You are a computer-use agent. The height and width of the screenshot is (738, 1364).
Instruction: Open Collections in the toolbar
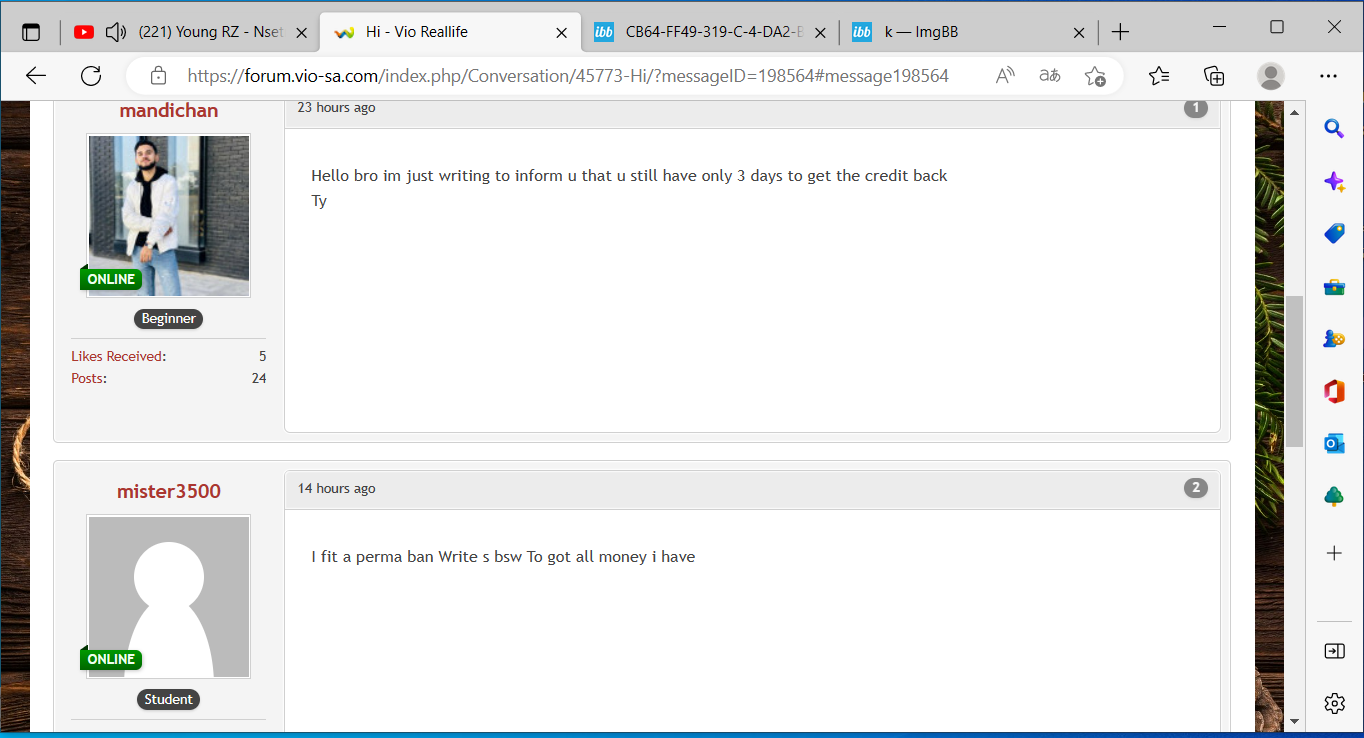(1214, 76)
